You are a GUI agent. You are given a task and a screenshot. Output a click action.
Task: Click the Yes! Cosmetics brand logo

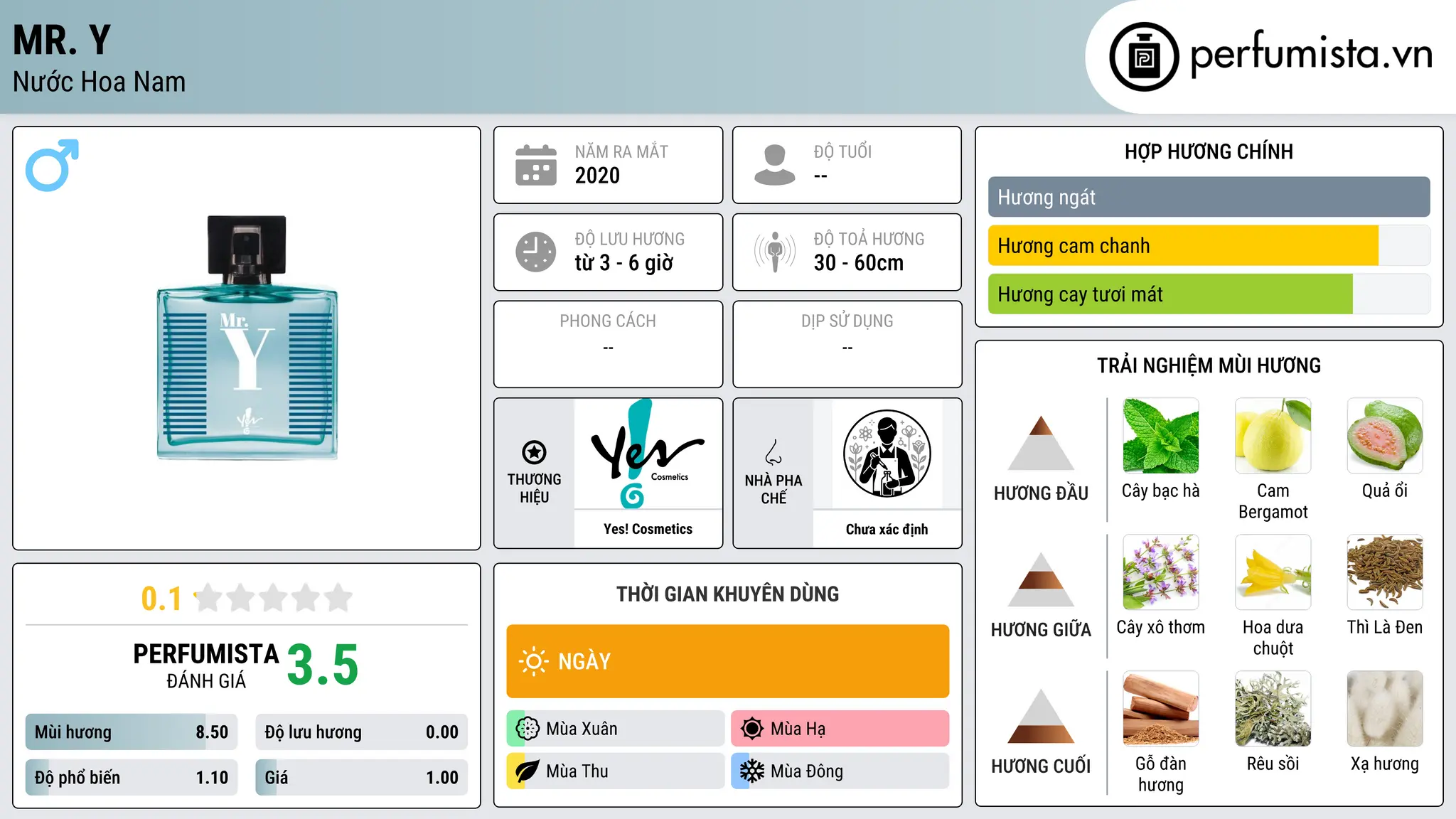[648, 454]
